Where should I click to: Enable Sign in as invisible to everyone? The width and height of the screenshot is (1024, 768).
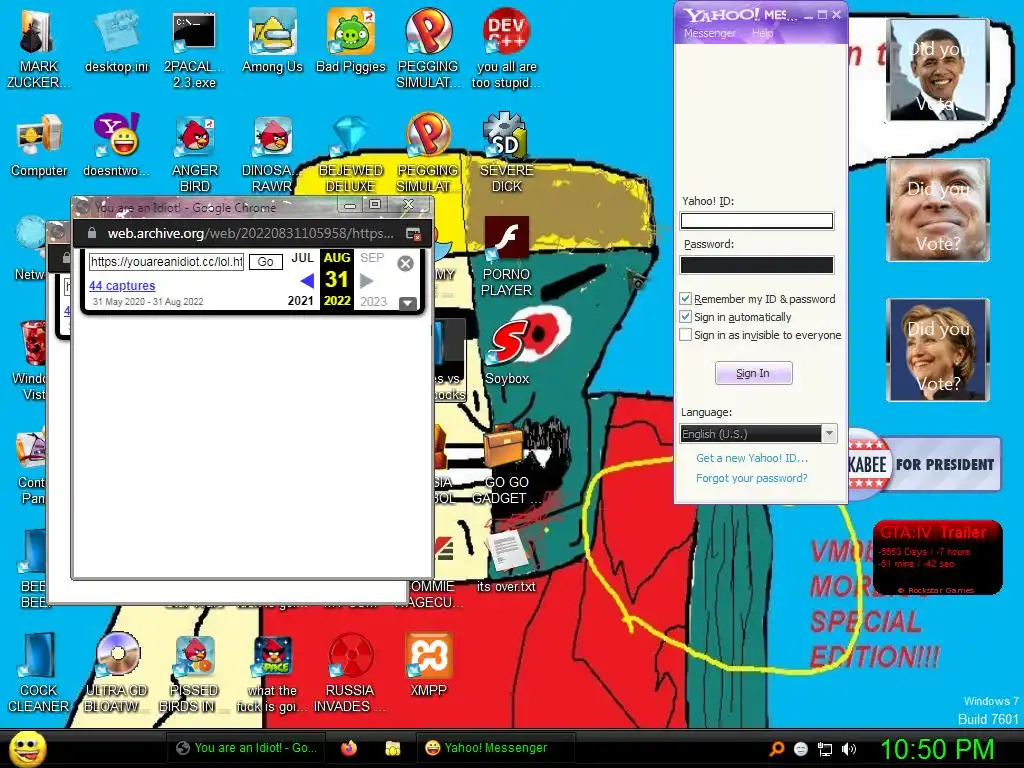(685, 335)
